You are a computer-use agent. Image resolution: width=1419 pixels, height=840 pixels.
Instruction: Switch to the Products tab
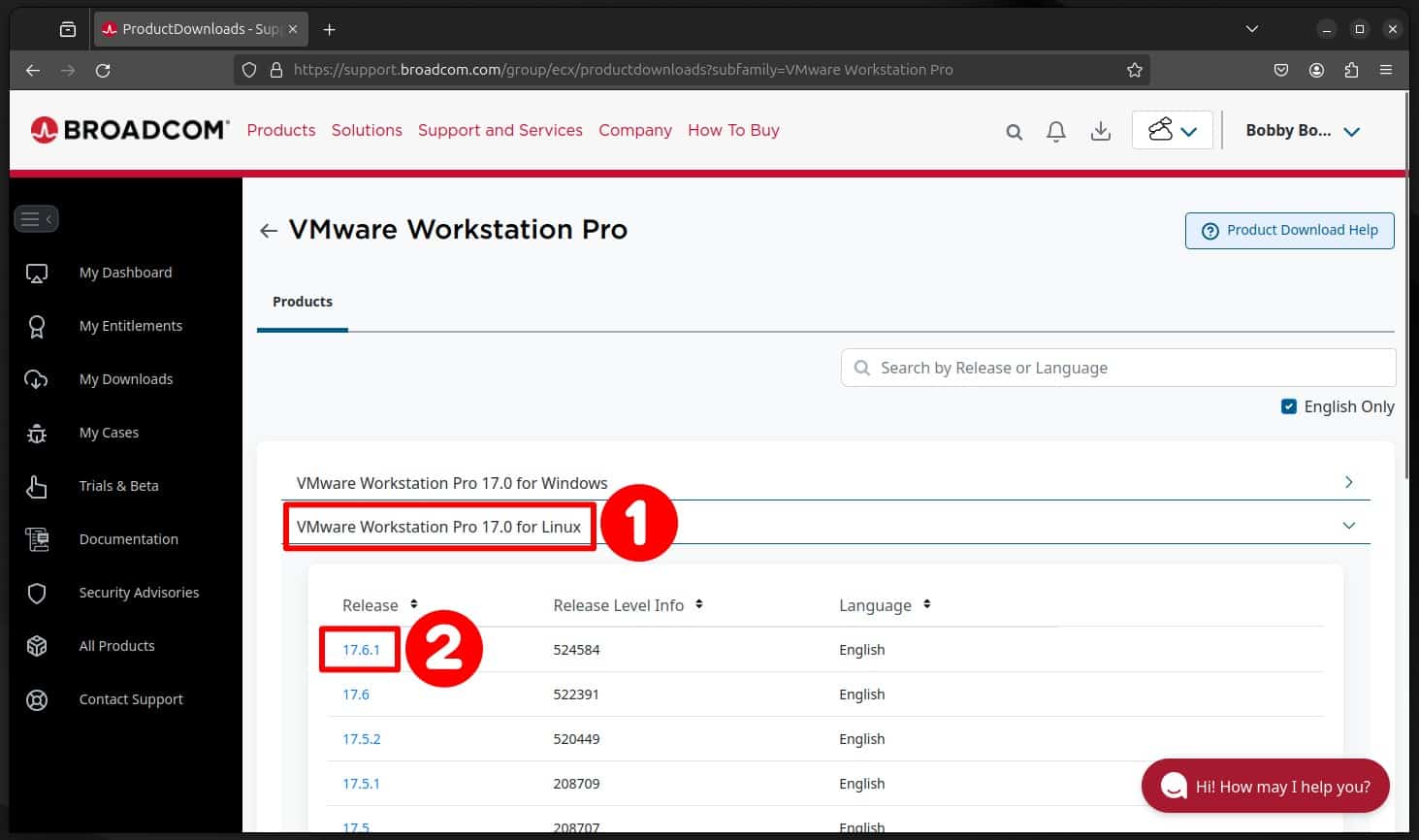302,302
